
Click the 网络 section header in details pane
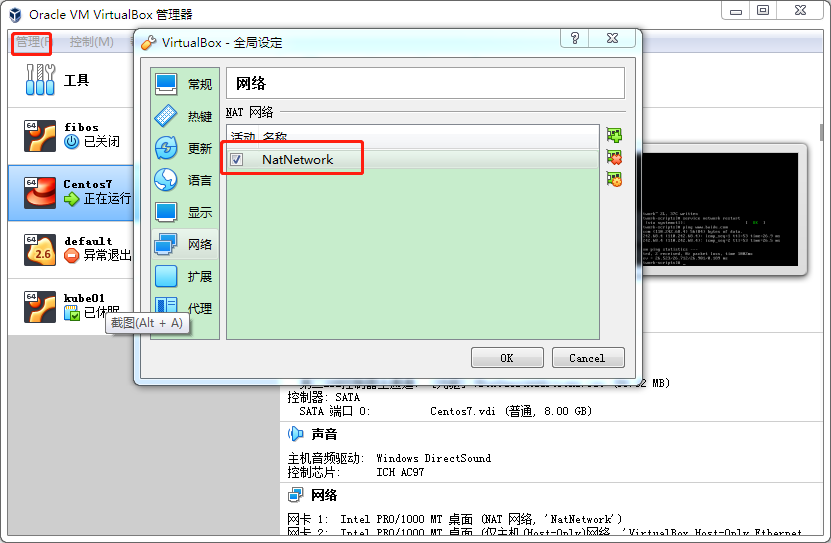click(x=324, y=495)
